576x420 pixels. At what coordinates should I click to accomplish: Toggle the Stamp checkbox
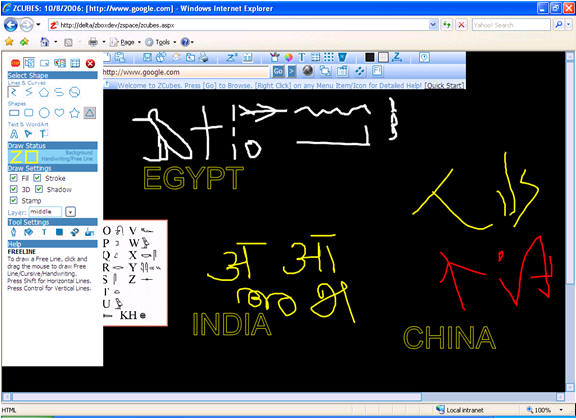coord(14,200)
